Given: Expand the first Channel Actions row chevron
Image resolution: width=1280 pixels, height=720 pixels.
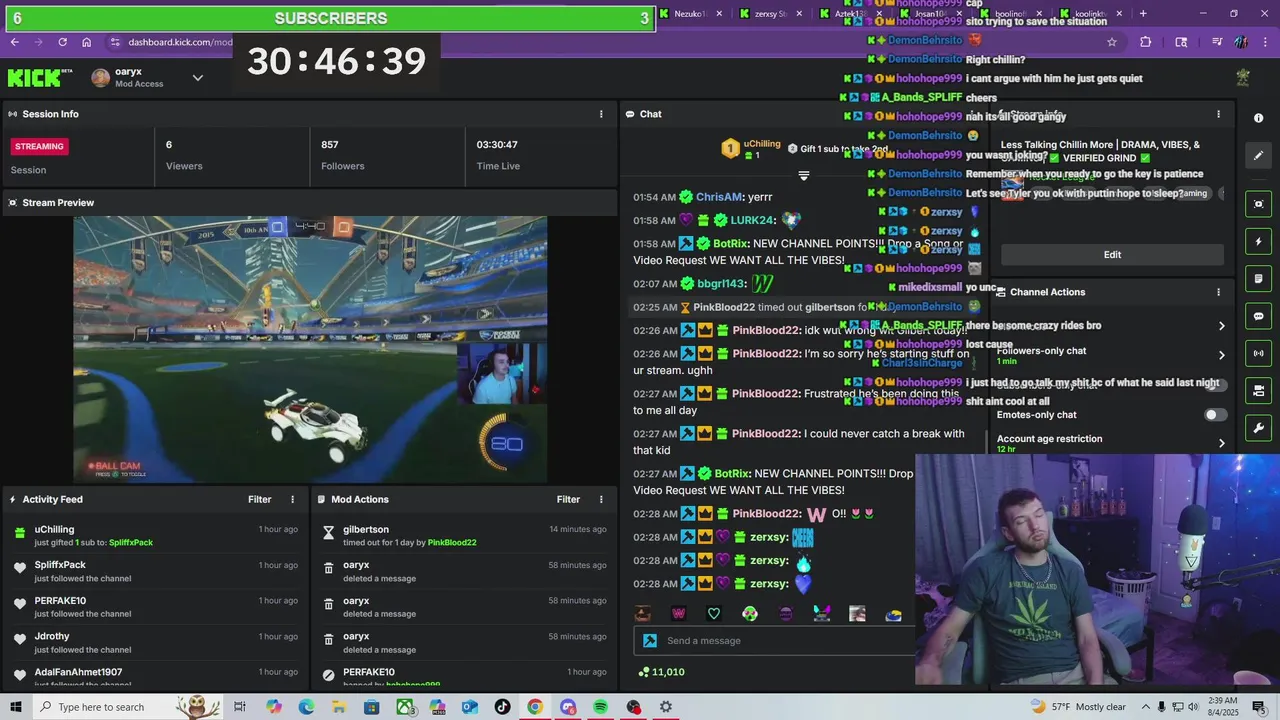Looking at the screenshot, I should click(x=1221, y=326).
